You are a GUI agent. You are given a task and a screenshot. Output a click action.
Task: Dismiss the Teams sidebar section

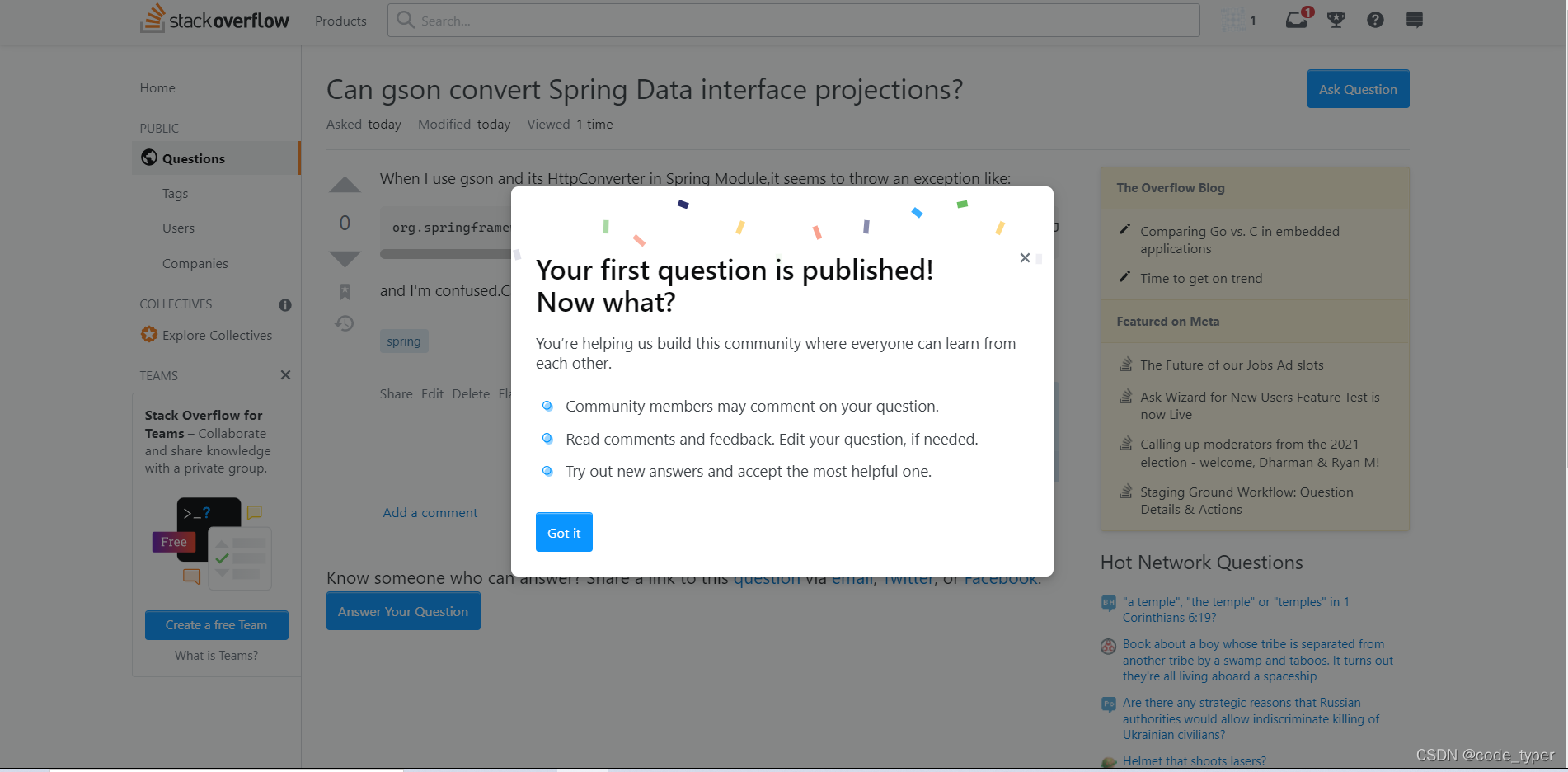285,375
